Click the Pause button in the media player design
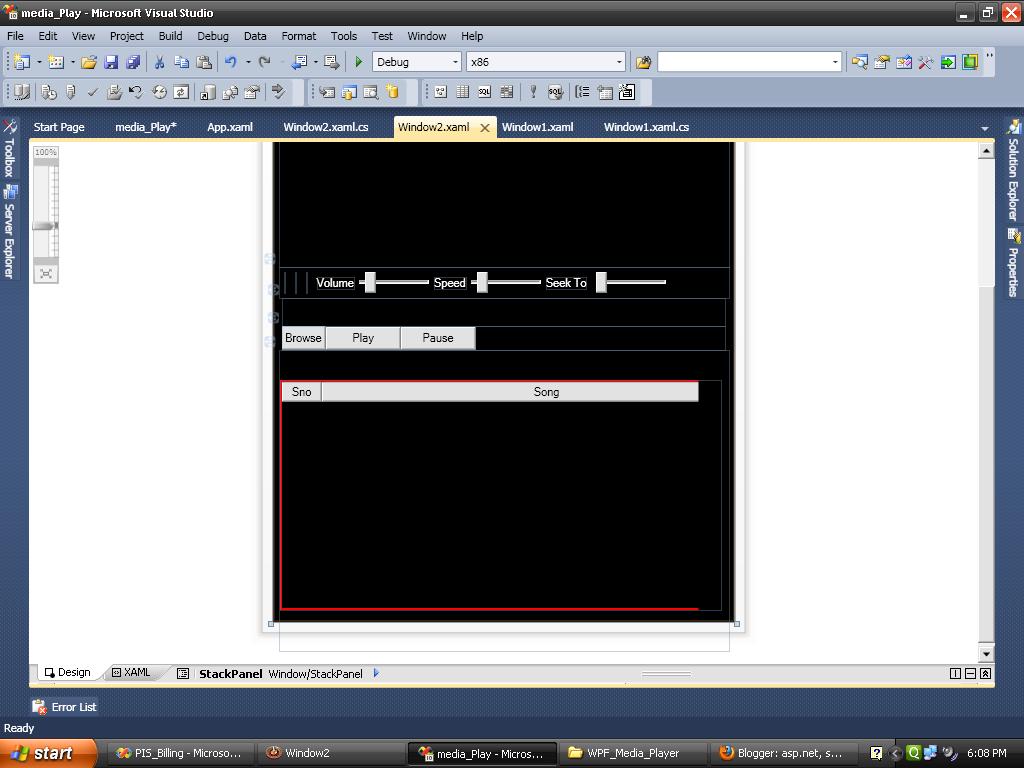 coord(437,338)
